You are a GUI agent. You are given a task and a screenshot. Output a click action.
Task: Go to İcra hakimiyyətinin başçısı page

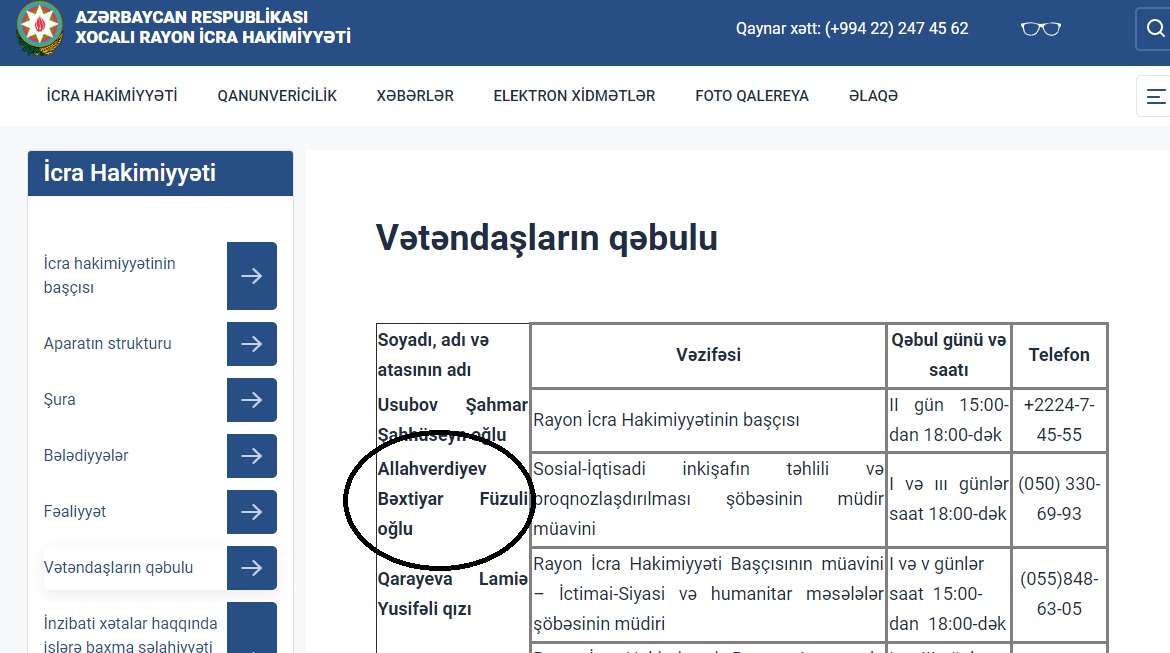110,275
